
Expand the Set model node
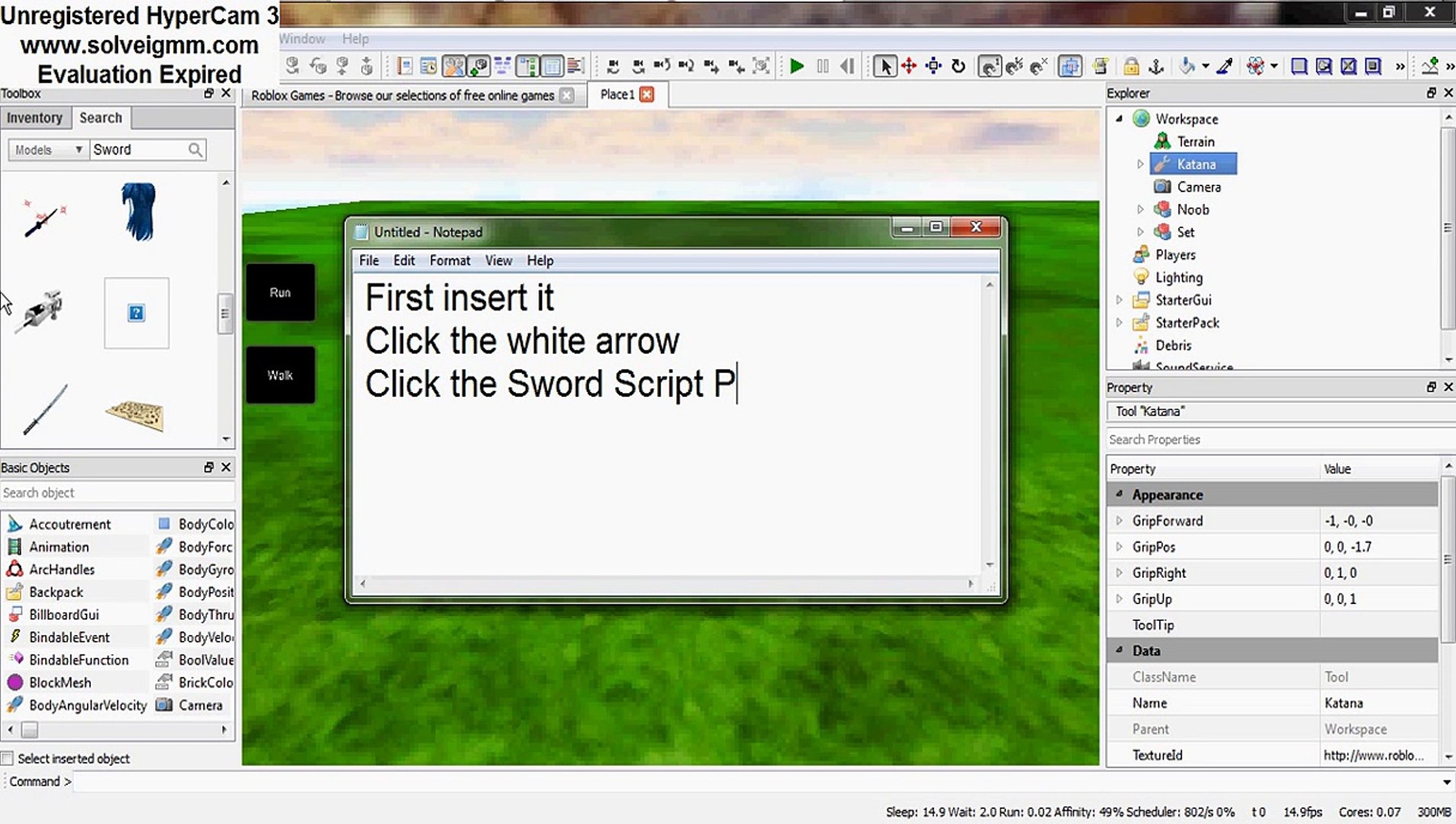(x=1140, y=232)
